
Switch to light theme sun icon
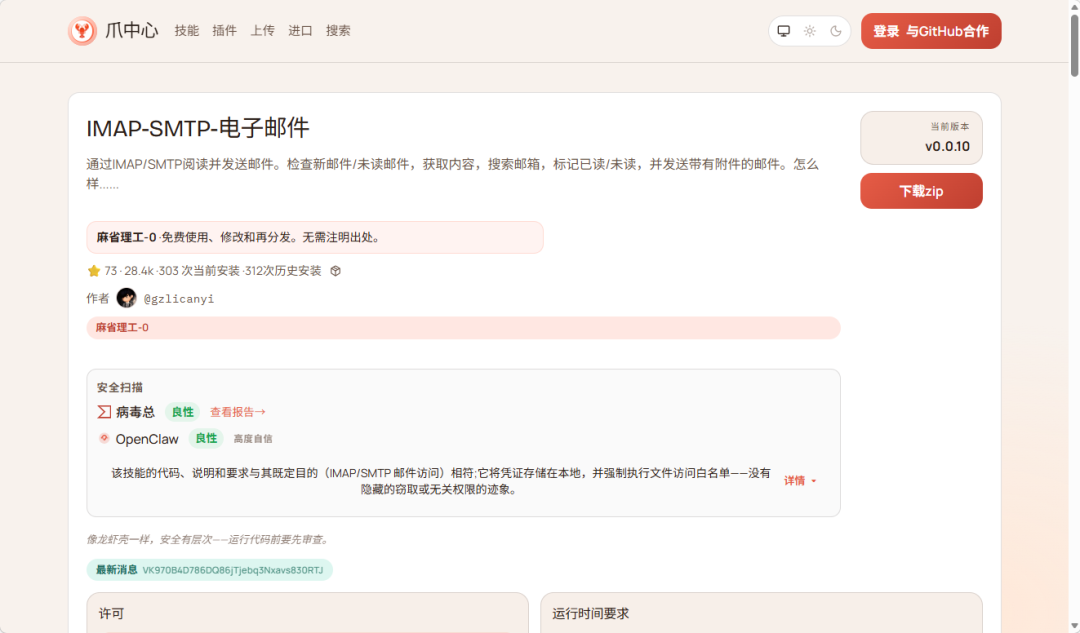810,31
